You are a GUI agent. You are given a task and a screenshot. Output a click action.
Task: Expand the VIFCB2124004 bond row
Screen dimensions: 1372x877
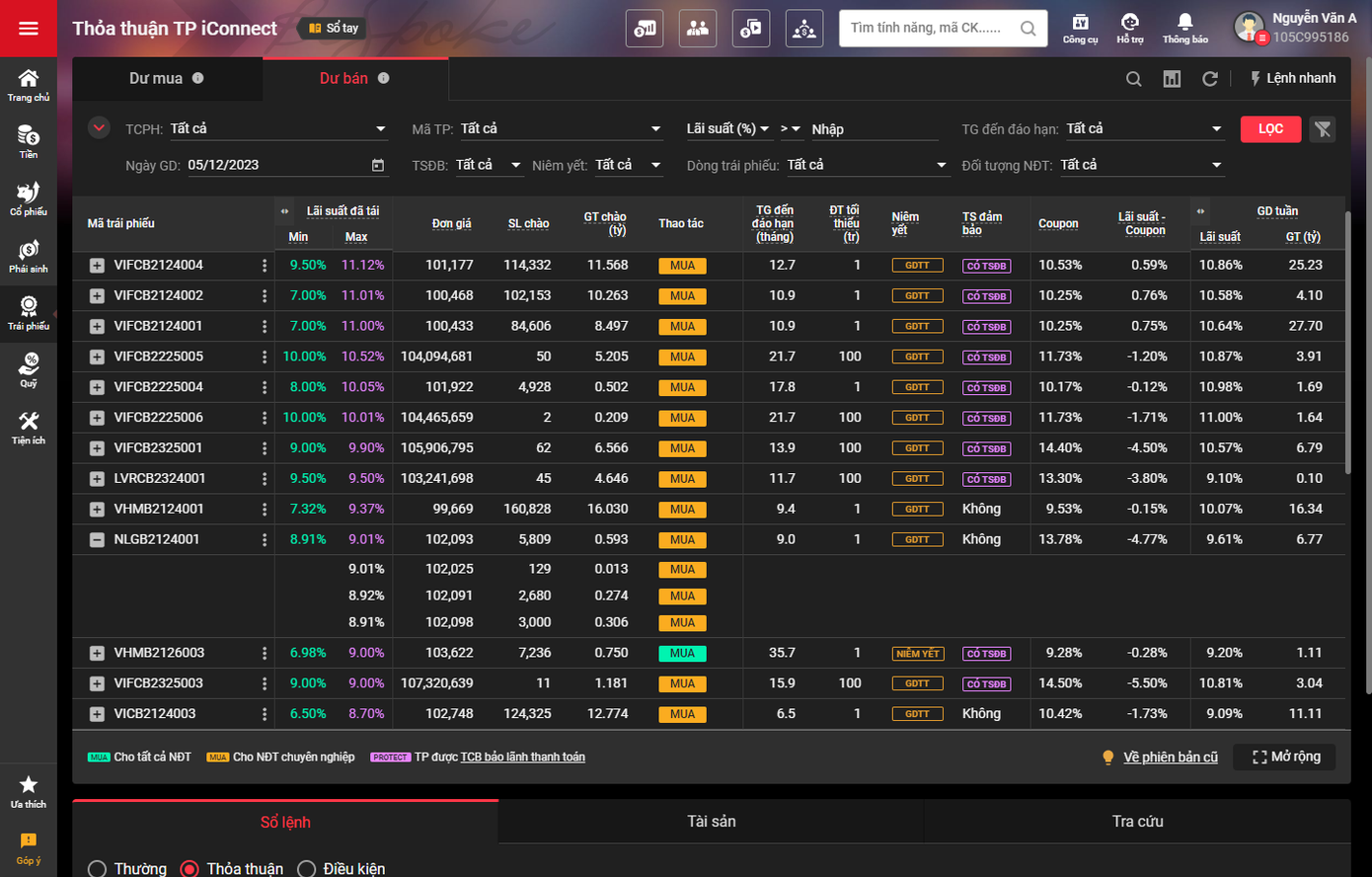pos(97,266)
